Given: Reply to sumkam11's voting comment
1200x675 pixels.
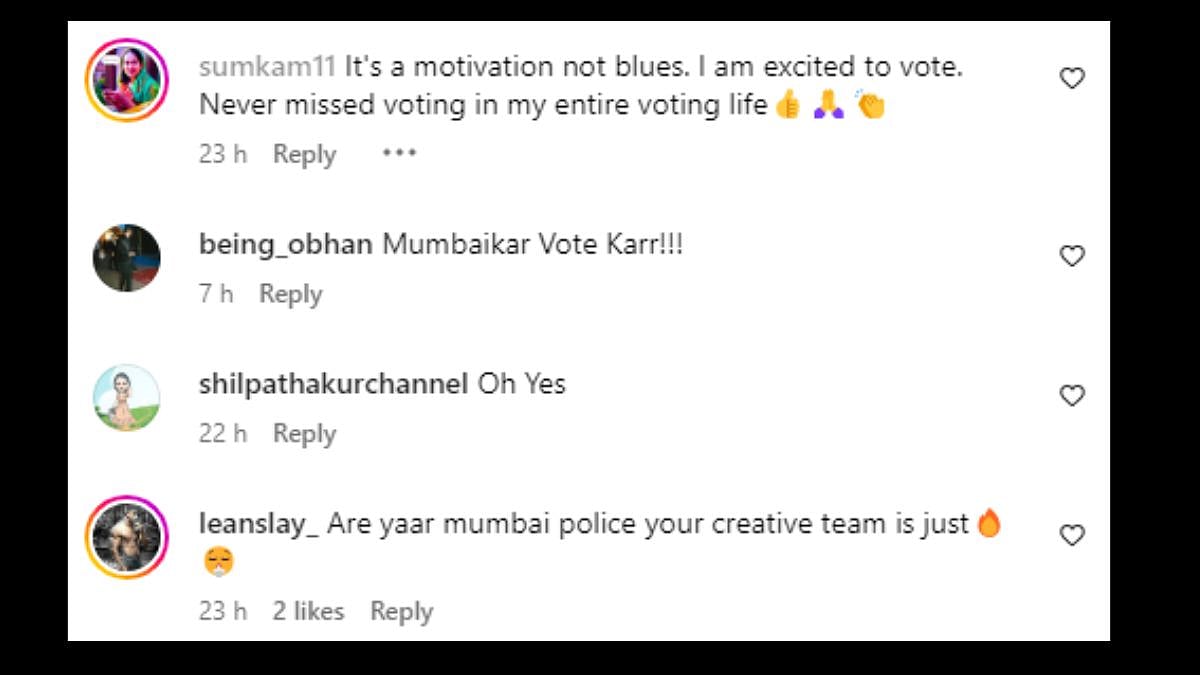Looking at the screenshot, I should (x=304, y=155).
